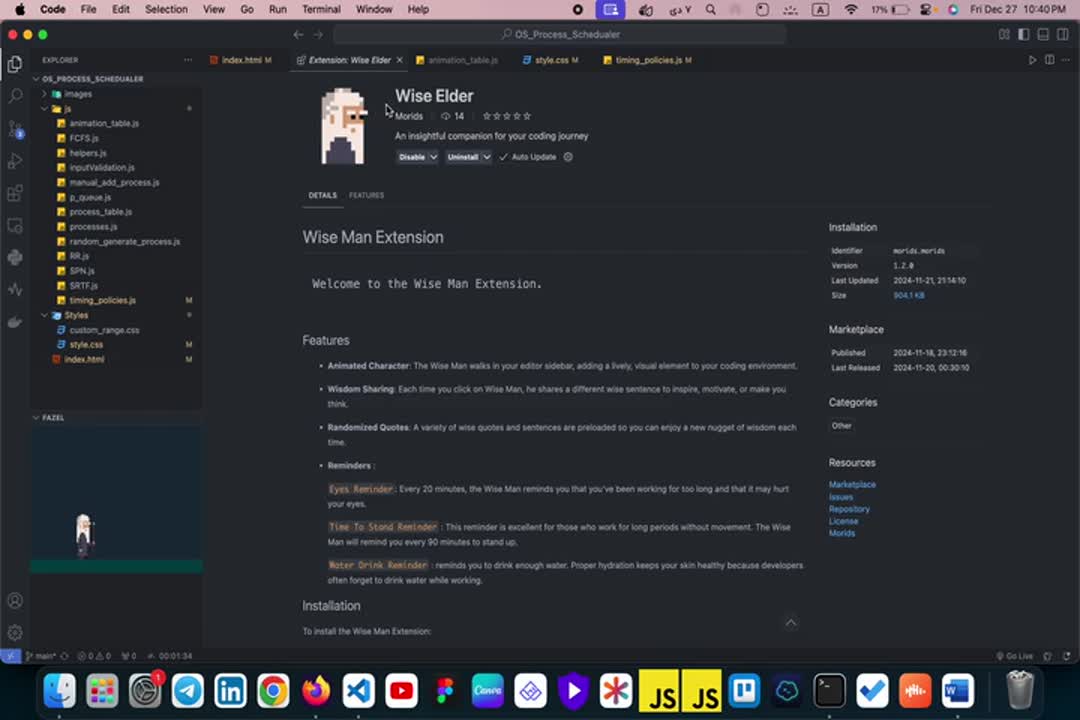This screenshot has height=720, width=1080.
Task: Switch to the timing_policies.js editor tab
Action: pyautogui.click(x=647, y=60)
